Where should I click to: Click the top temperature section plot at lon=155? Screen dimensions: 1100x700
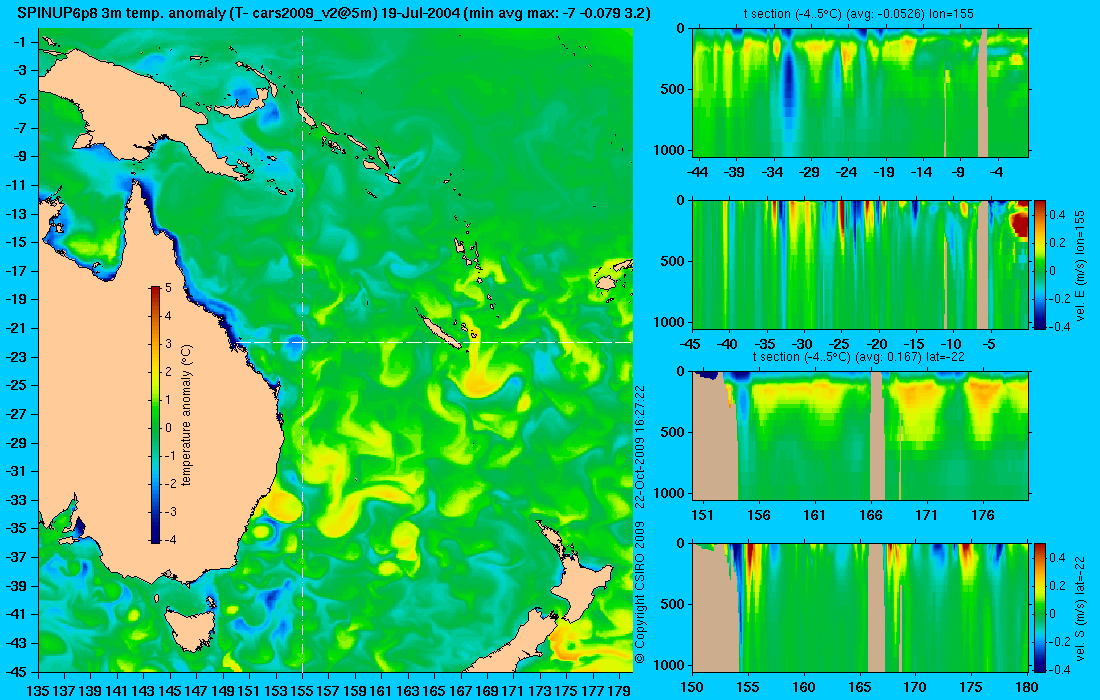click(x=861, y=93)
